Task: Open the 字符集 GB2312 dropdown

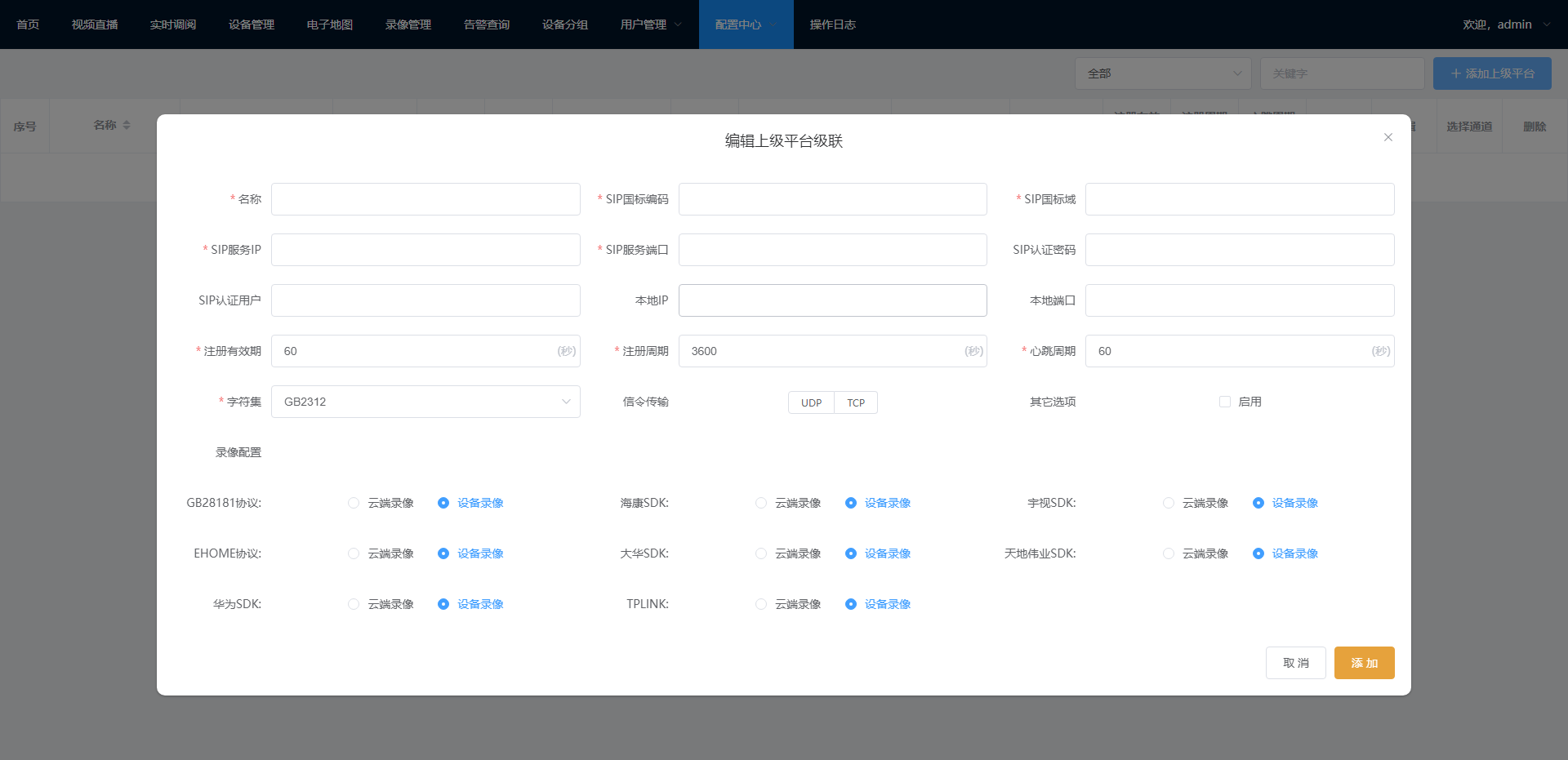Action: click(425, 402)
